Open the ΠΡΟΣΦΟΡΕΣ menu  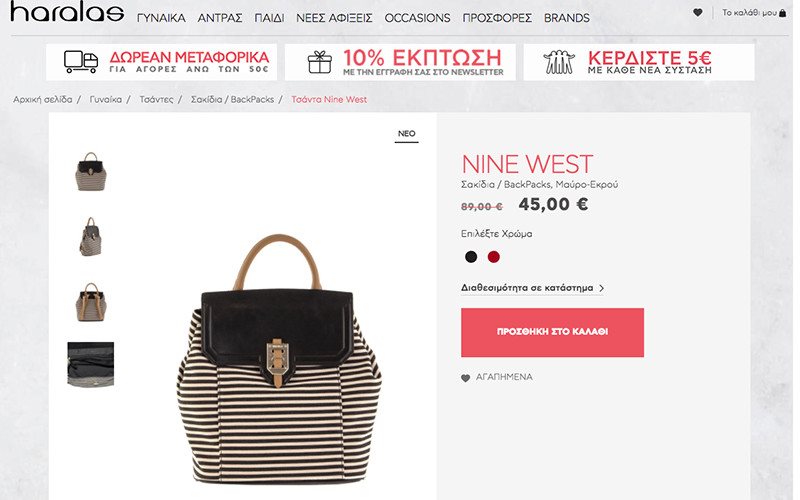(x=497, y=18)
